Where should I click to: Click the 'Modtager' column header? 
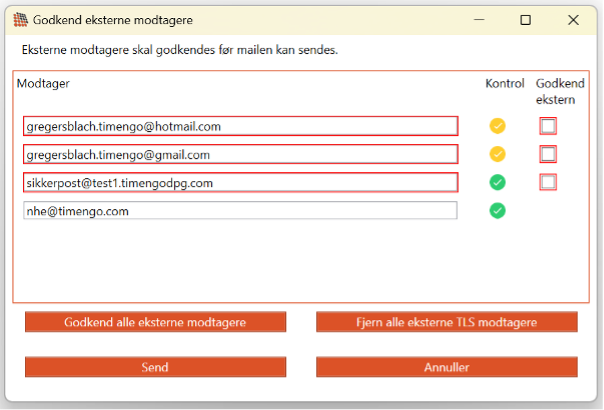click(43, 83)
